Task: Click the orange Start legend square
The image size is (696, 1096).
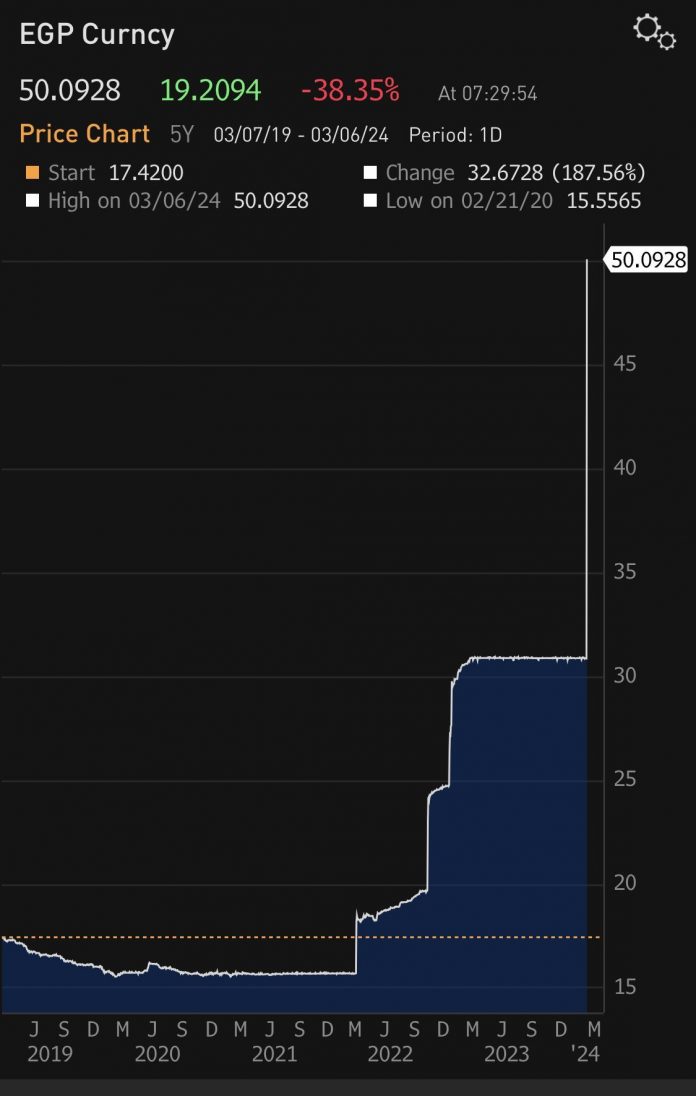Action: click(32, 173)
